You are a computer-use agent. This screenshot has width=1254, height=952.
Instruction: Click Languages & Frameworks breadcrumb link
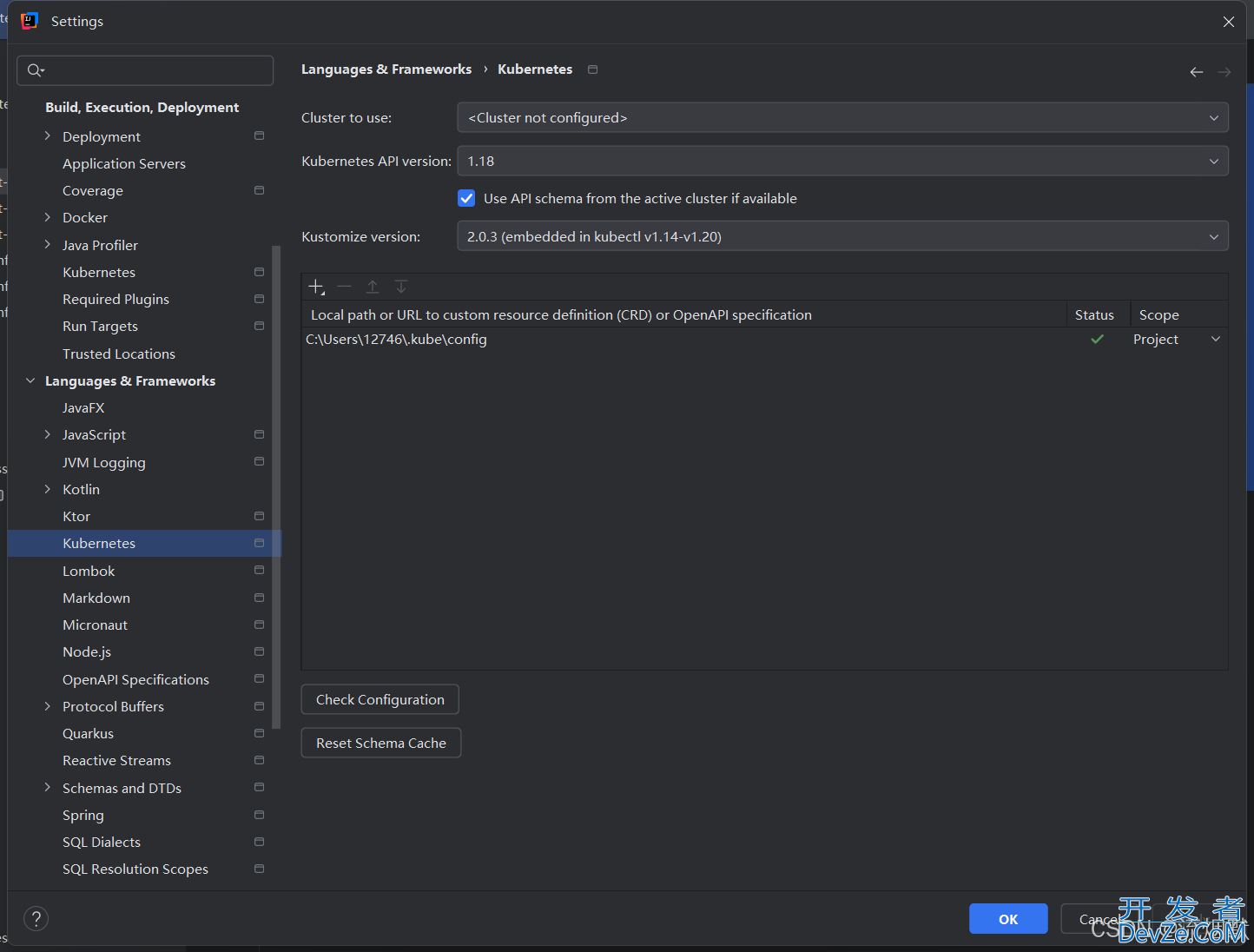pos(386,69)
